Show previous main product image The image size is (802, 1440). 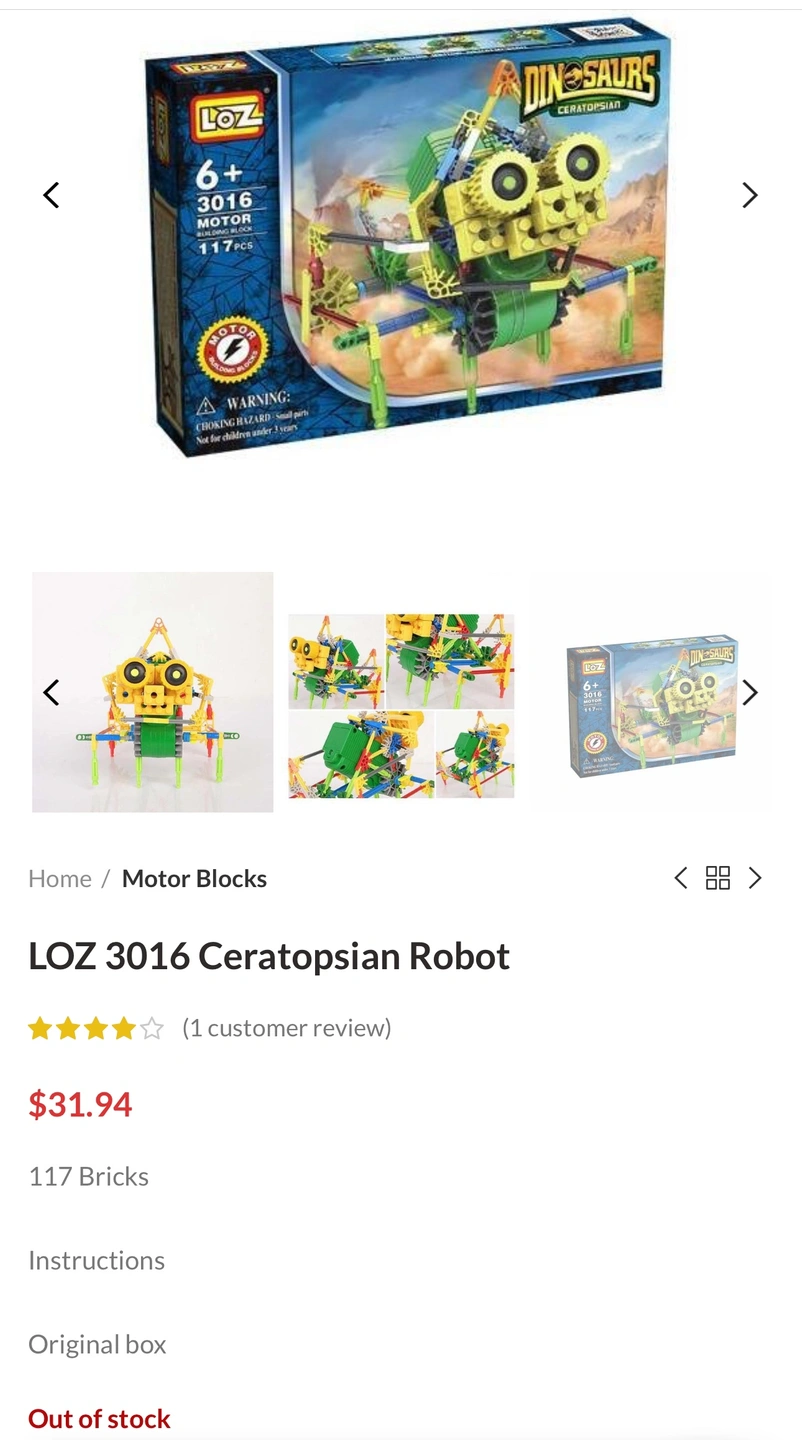pos(51,195)
